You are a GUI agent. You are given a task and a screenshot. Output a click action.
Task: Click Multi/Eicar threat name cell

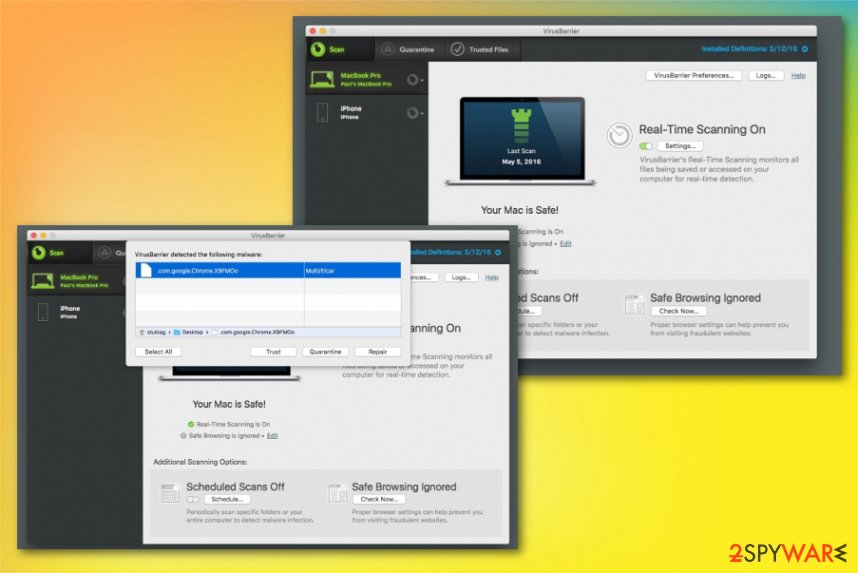pyautogui.click(x=352, y=270)
